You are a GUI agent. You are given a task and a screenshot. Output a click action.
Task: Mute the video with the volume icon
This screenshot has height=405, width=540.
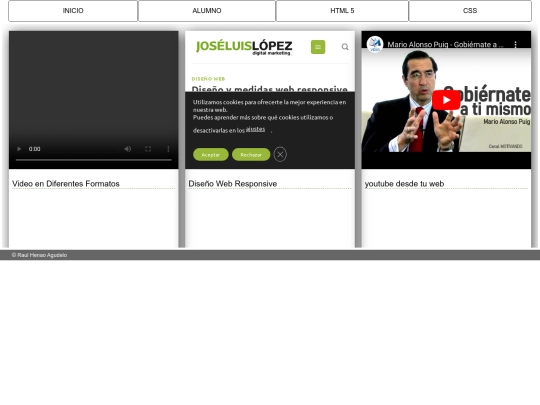[x=128, y=149]
